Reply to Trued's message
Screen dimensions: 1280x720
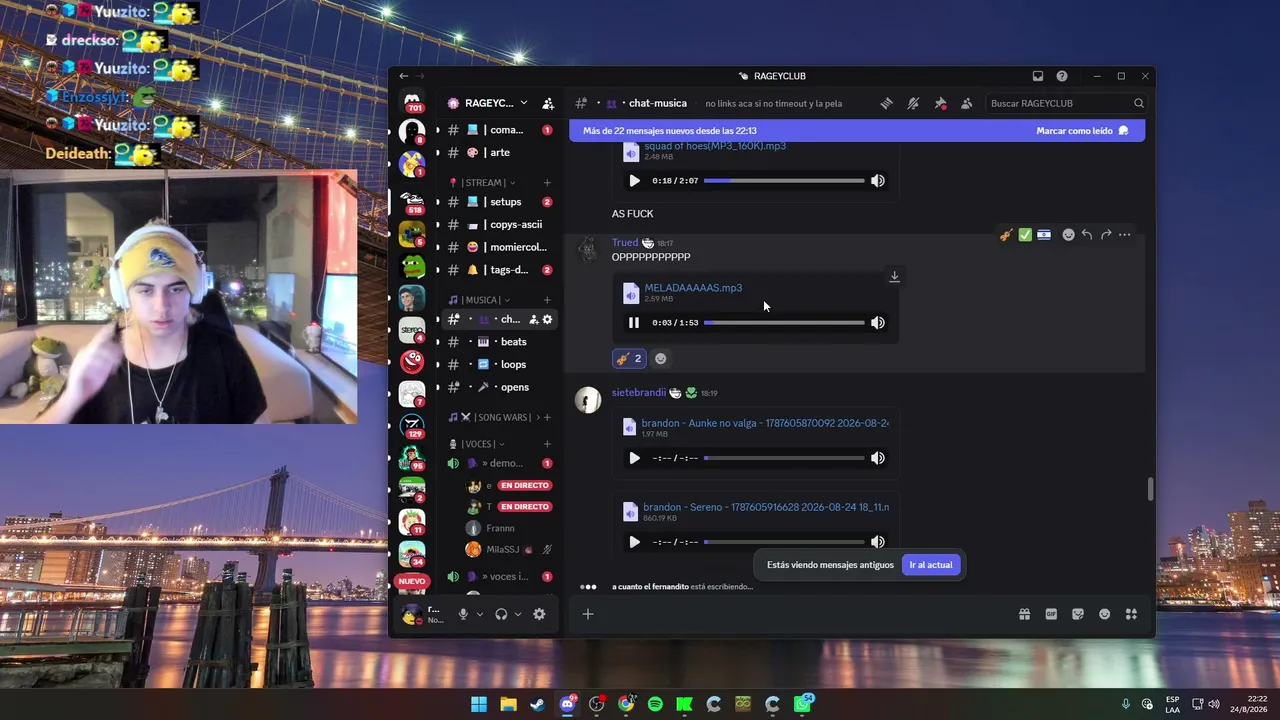1087,235
